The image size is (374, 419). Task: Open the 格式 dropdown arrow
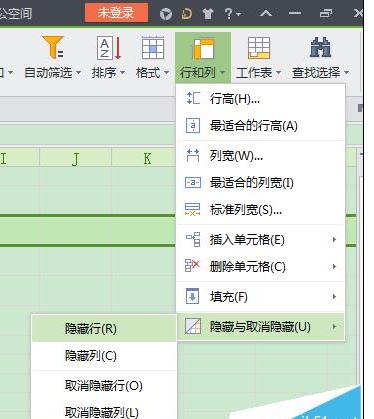click(x=166, y=72)
